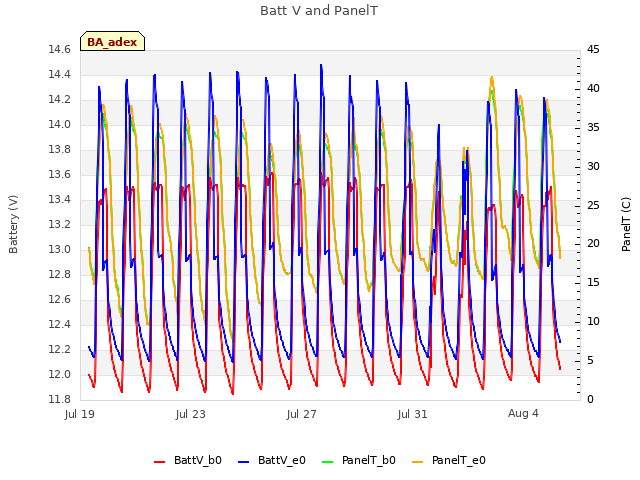640x480 pixels.
Task: Click the Aug 4 date tick label
Action: point(523,413)
